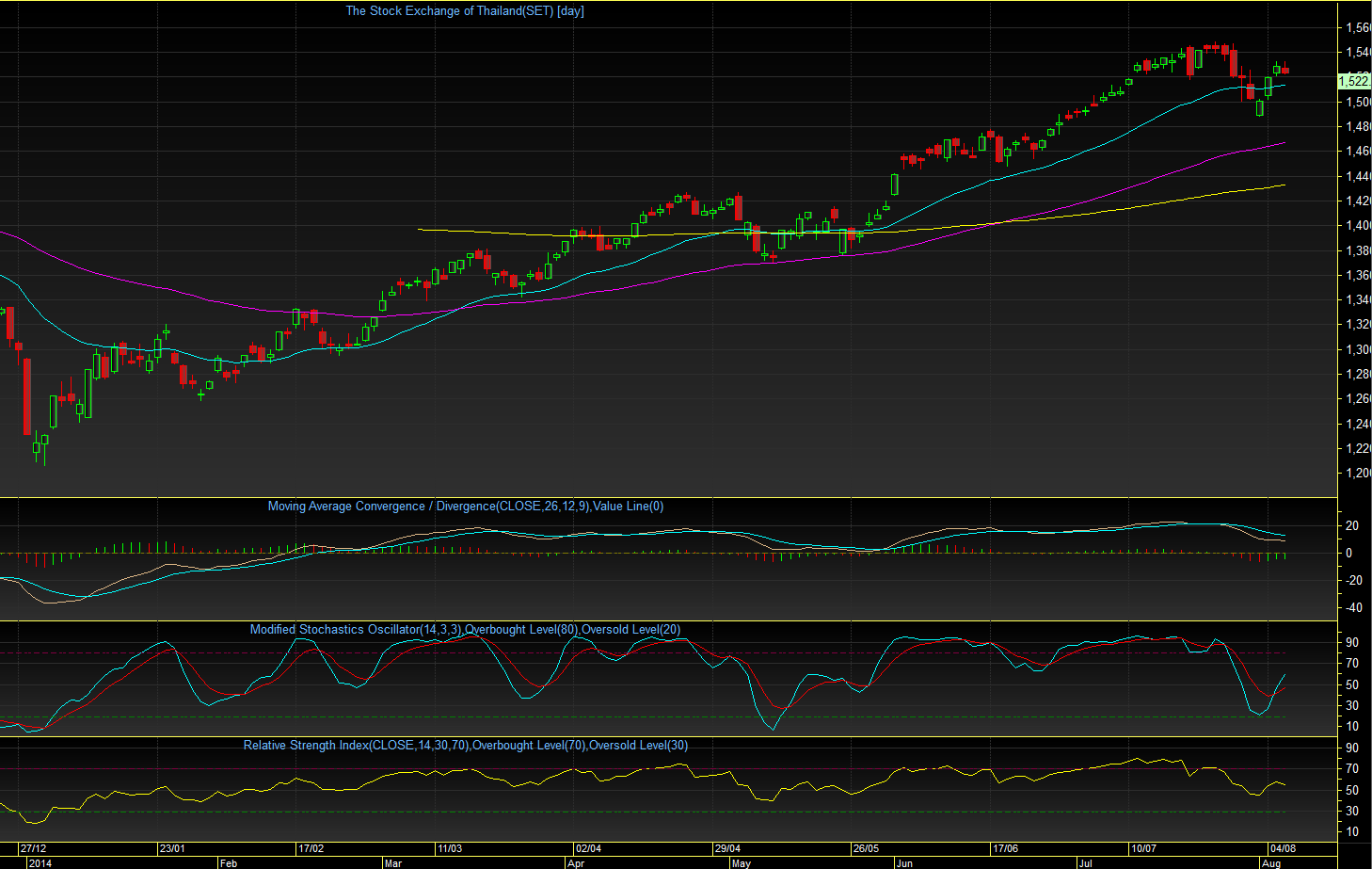This screenshot has width=1372, height=869.
Task: Click the 29/04 date label on time axis
Action: coord(726,848)
